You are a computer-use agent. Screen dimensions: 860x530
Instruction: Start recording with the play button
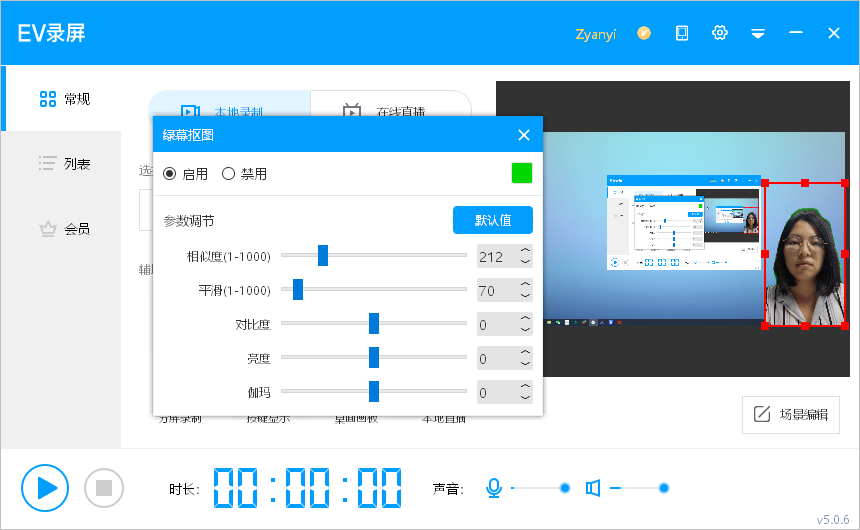[45, 488]
